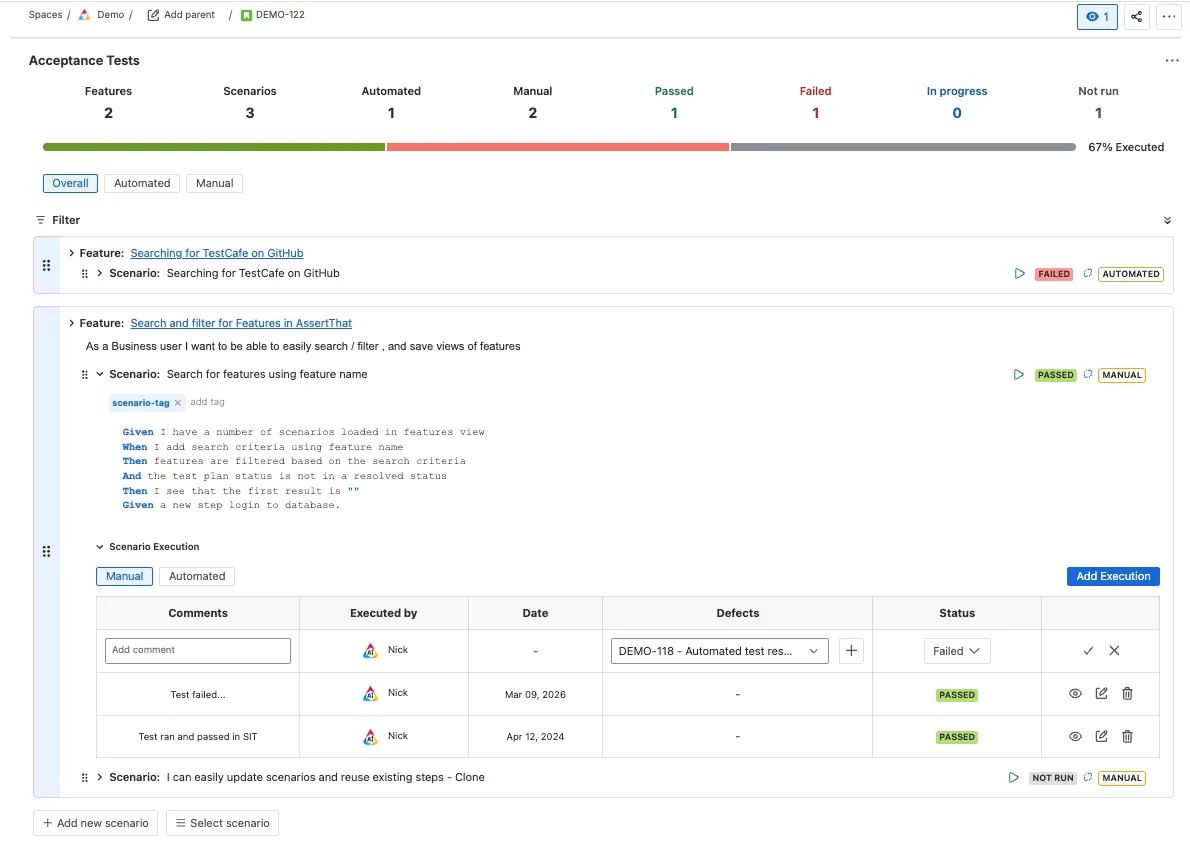1190x857 pixels.
Task: Select the Overall tab
Action: coord(70,183)
